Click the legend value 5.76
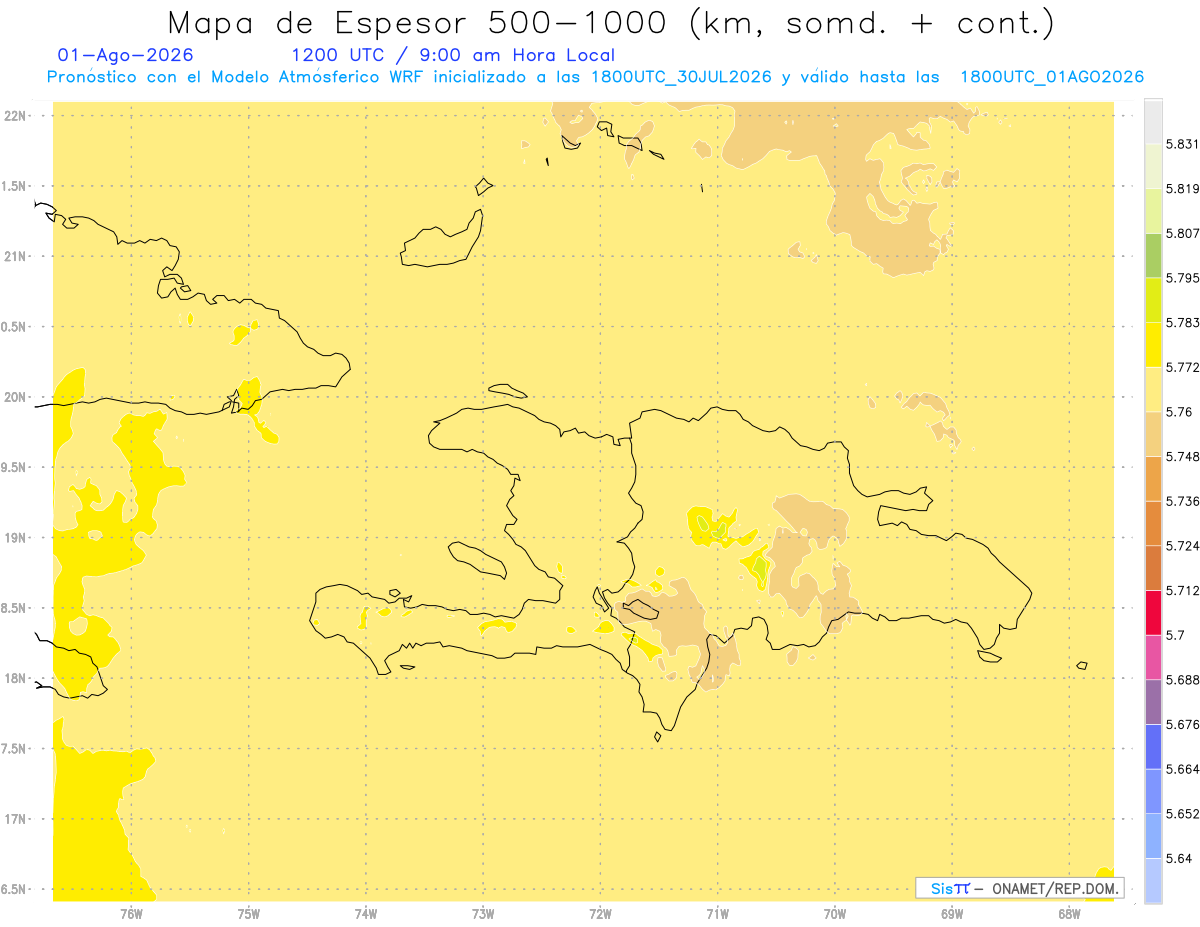The image size is (1200, 927). pyautogui.click(x=1178, y=412)
